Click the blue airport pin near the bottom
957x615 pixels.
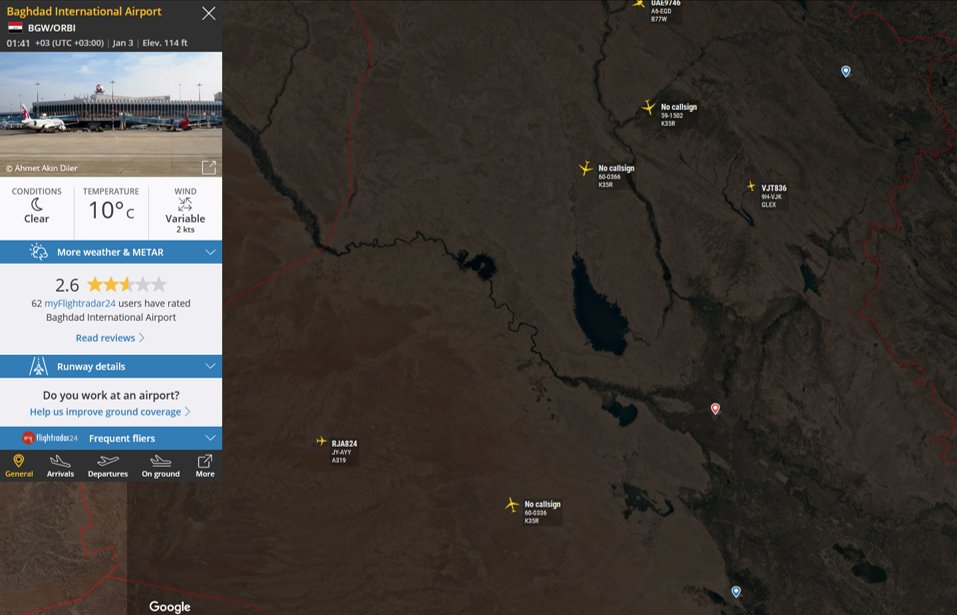(736, 592)
